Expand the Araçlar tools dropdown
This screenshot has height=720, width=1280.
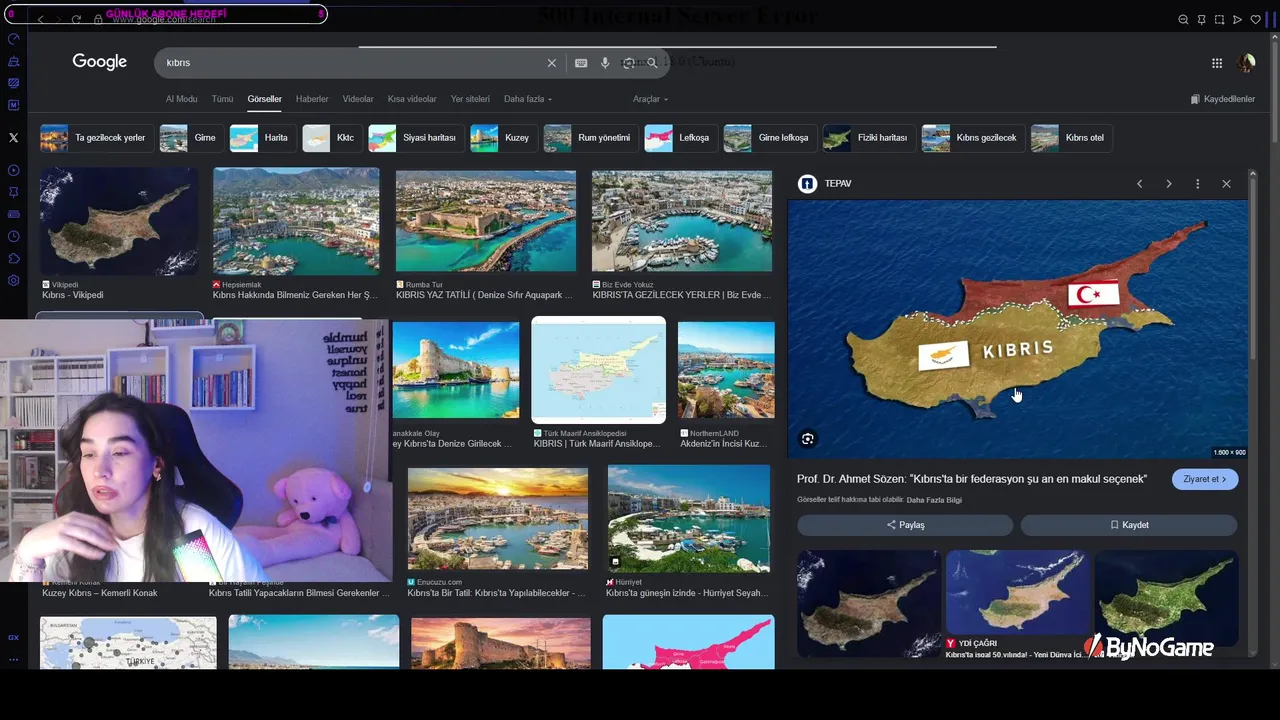[x=650, y=99]
